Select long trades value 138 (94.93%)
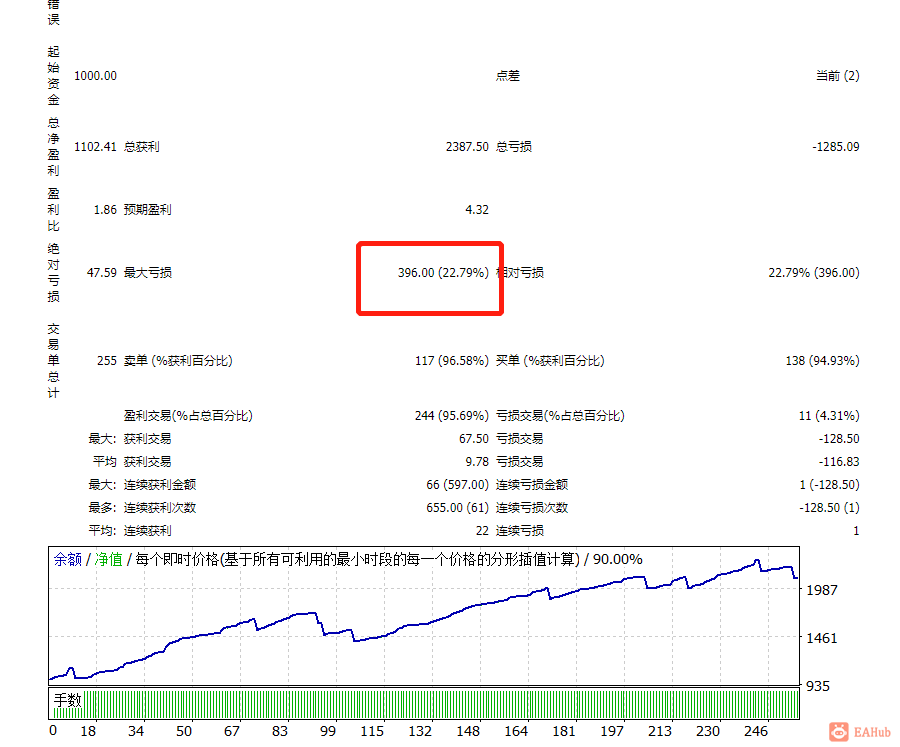The width and height of the screenshot is (900, 747). click(x=823, y=361)
